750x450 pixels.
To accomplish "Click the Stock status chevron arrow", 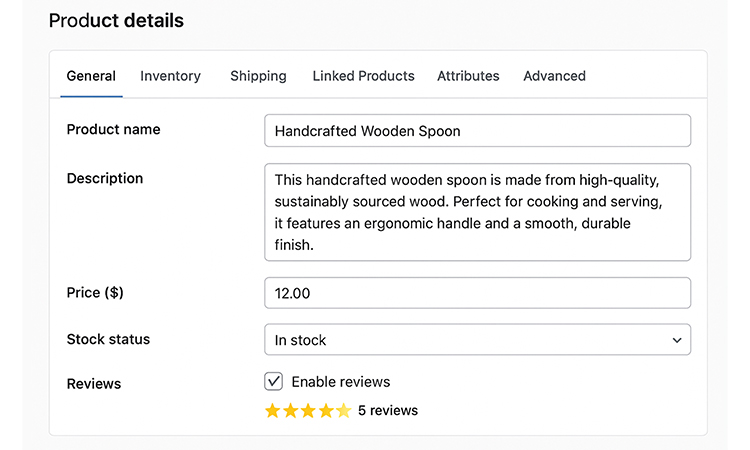I will 677,340.
